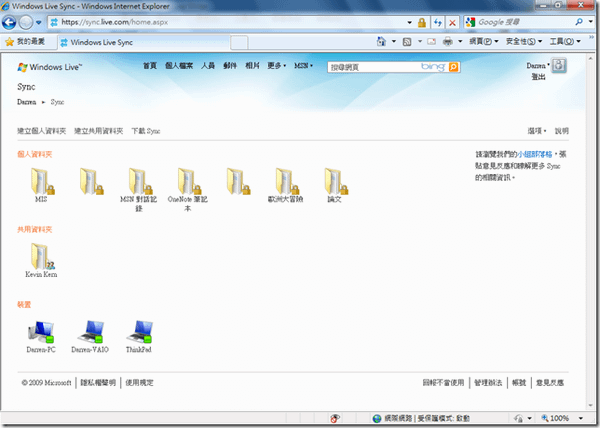Click the Google search magnifier icon
This screenshot has width=600, height=428.
click(579, 22)
